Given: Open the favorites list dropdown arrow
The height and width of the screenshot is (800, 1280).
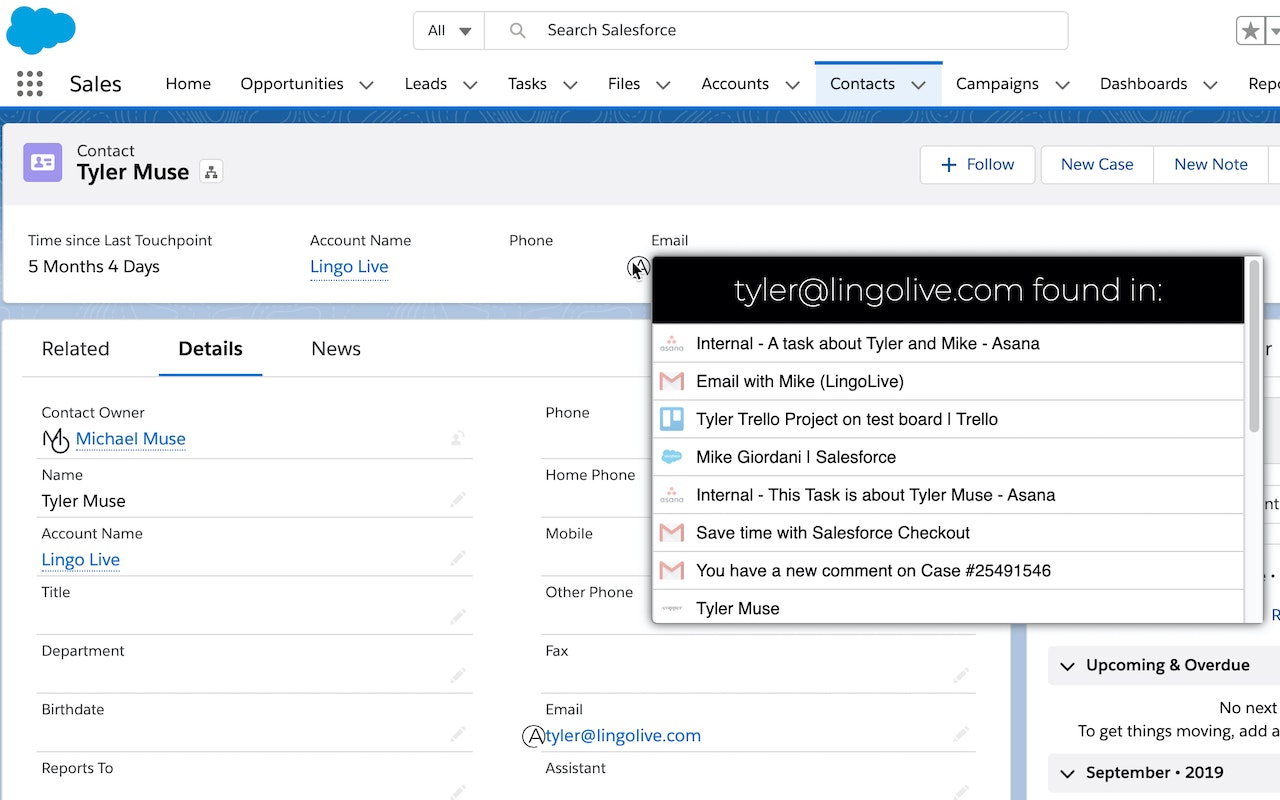Looking at the screenshot, I should click(1274, 31).
